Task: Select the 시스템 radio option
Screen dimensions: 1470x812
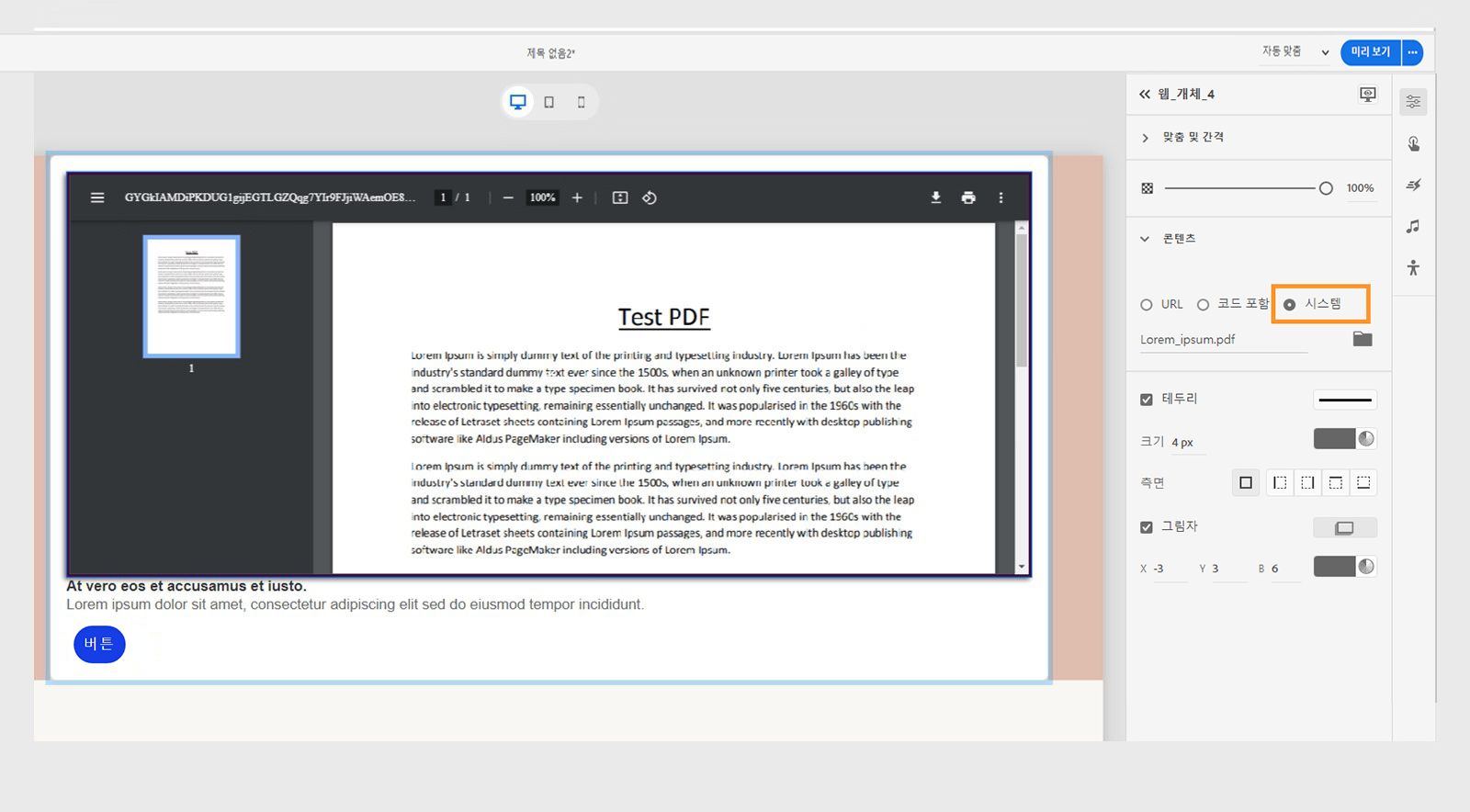Action: click(x=1289, y=304)
